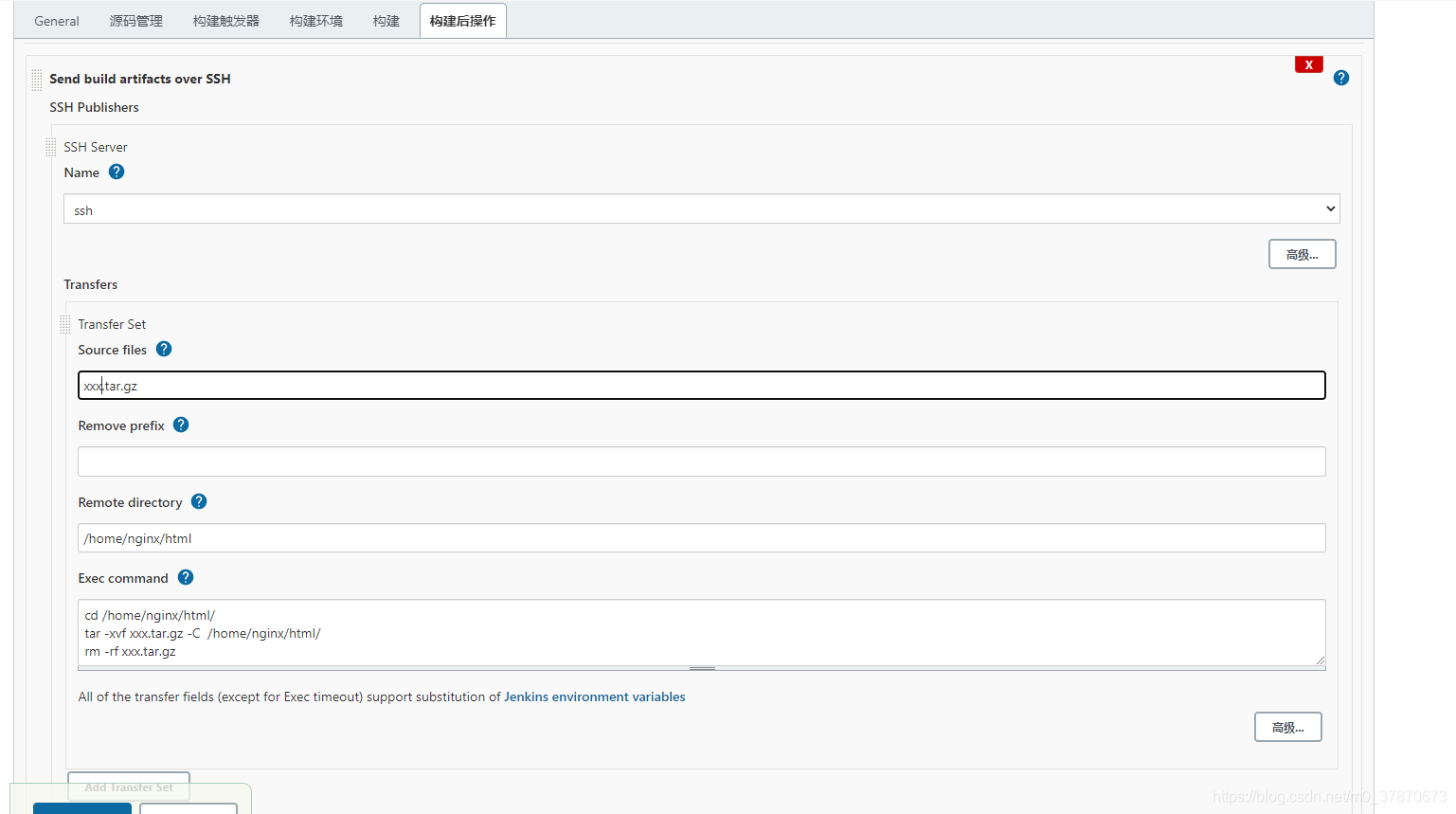Grab the drag handle beside Transfer Set
This screenshot has width=1456, height=814.
pos(65,324)
